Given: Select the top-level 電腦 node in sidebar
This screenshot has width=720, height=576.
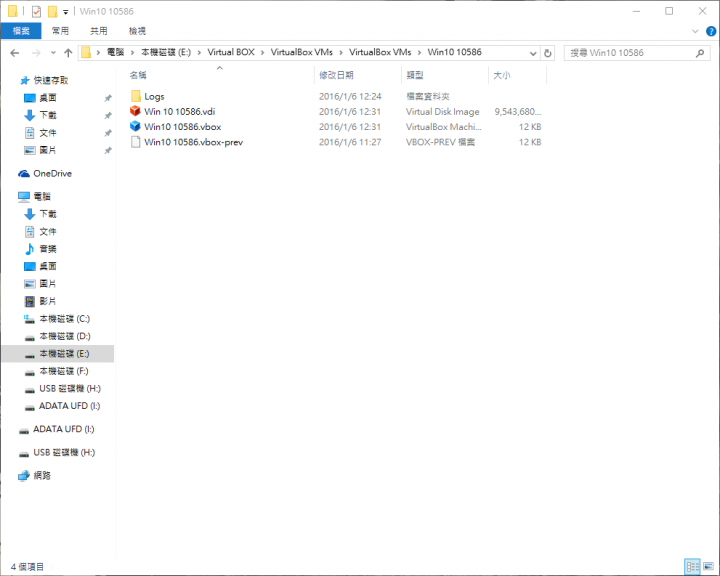Looking at the screenshot, I should pyautogui.click(x=42, y=197).
